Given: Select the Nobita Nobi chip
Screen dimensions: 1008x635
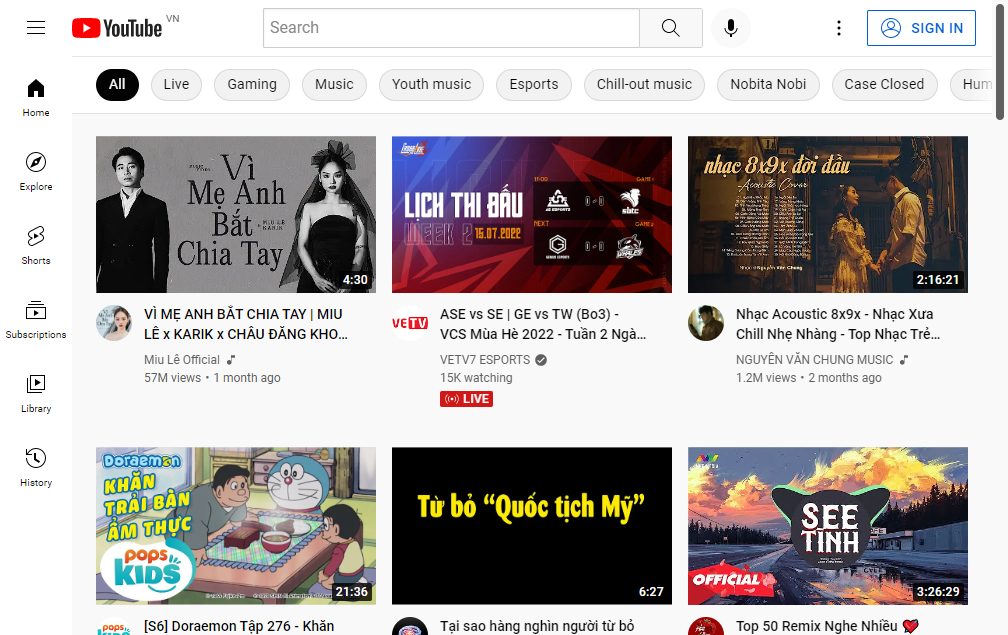Looking at the screenshot, I should [x=768, y=84].
